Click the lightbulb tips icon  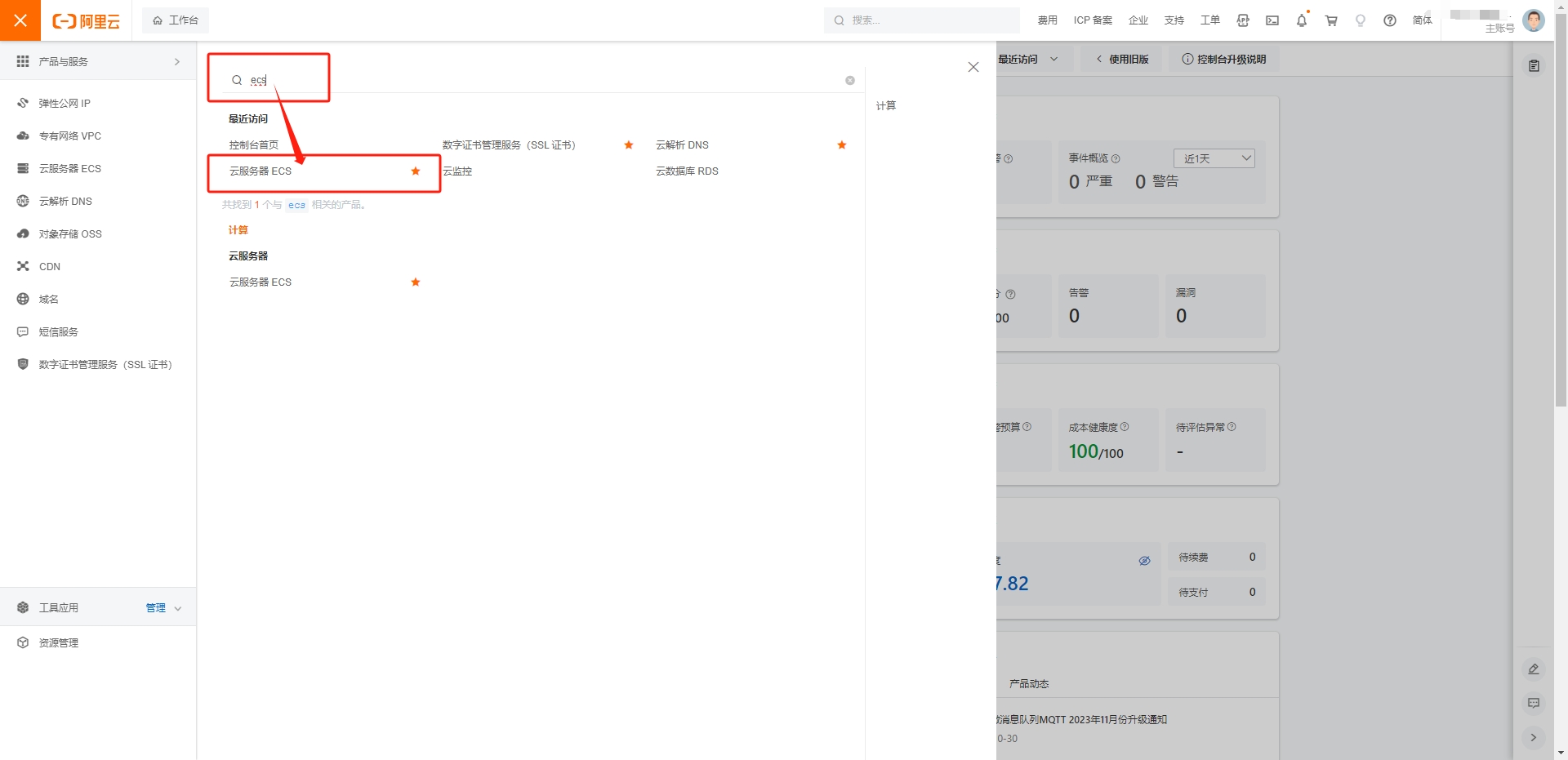tap(1361, 20)
